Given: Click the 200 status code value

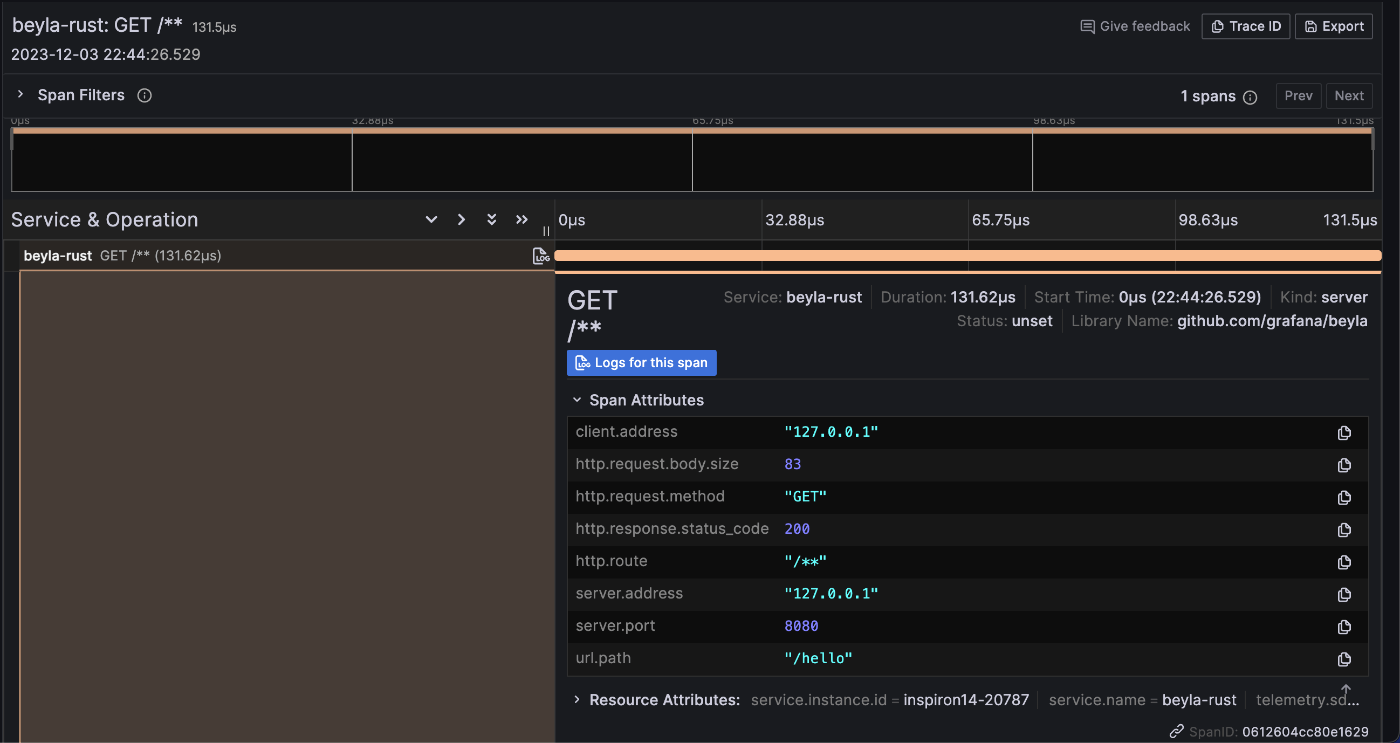Looking at the screenshot, I should click(x=797, y=529).
